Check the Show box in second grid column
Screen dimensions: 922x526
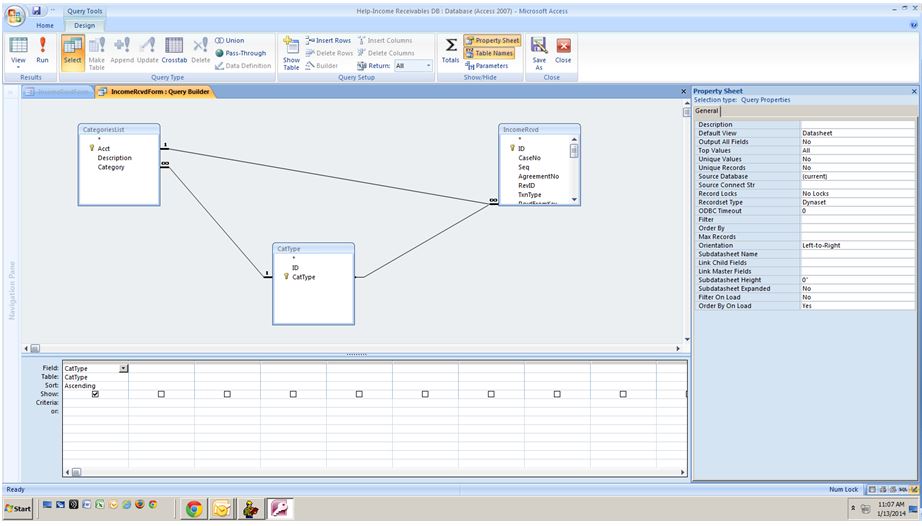[161, 394]
